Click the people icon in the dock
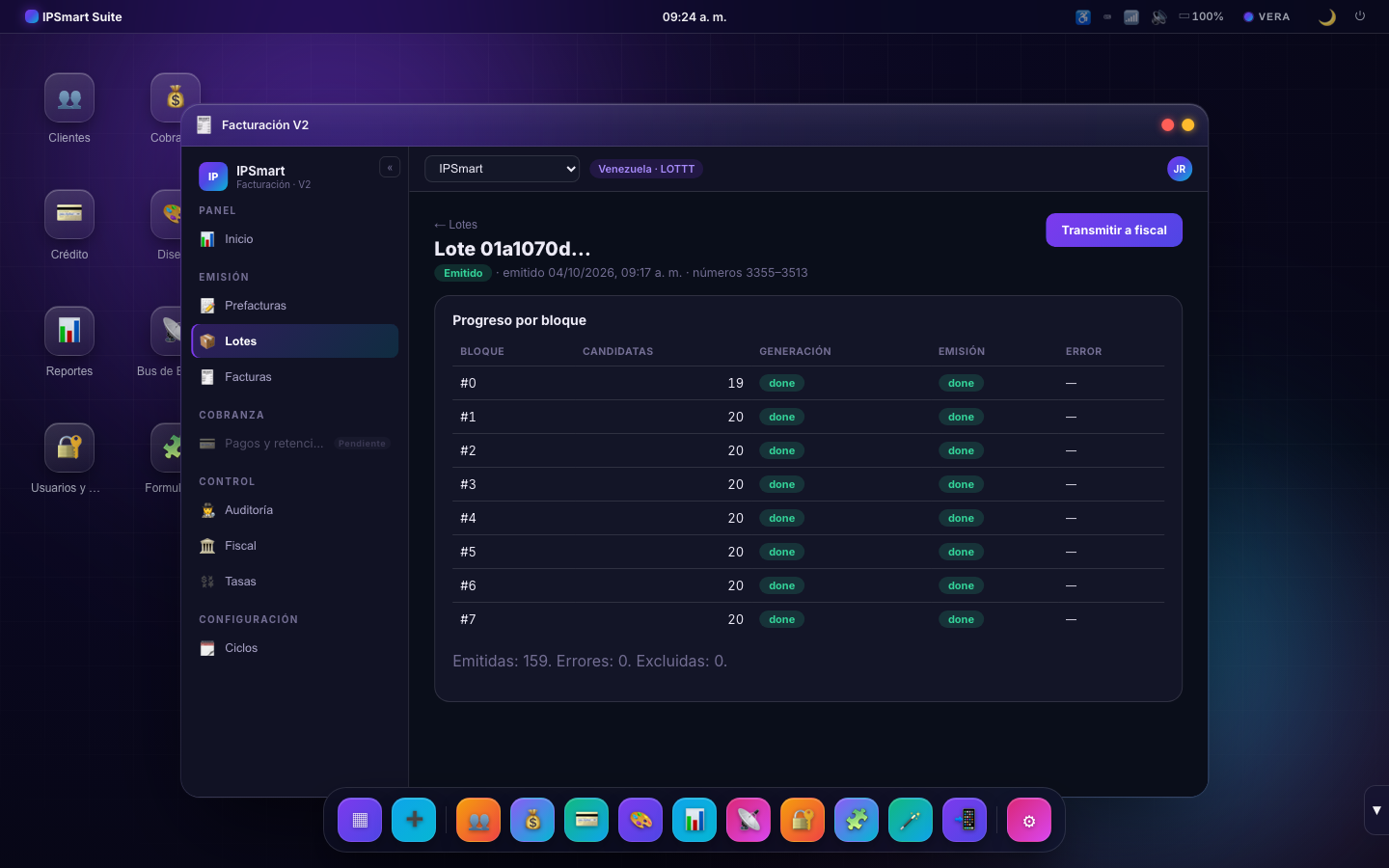The height and width of the screenshot is (868, 1389). [478, 820]
